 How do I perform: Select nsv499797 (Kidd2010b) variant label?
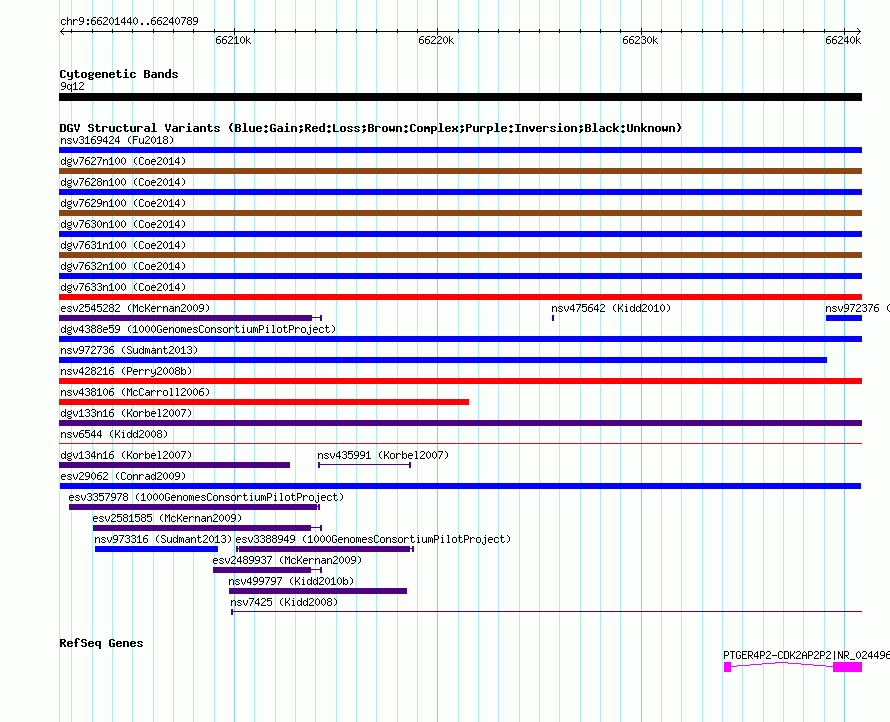tap(291, 581)
